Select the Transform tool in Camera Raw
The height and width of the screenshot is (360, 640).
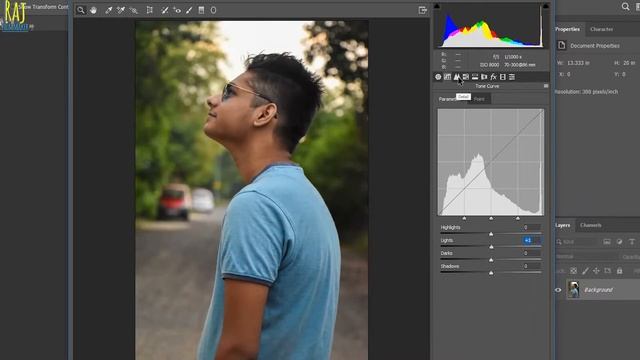150,10
